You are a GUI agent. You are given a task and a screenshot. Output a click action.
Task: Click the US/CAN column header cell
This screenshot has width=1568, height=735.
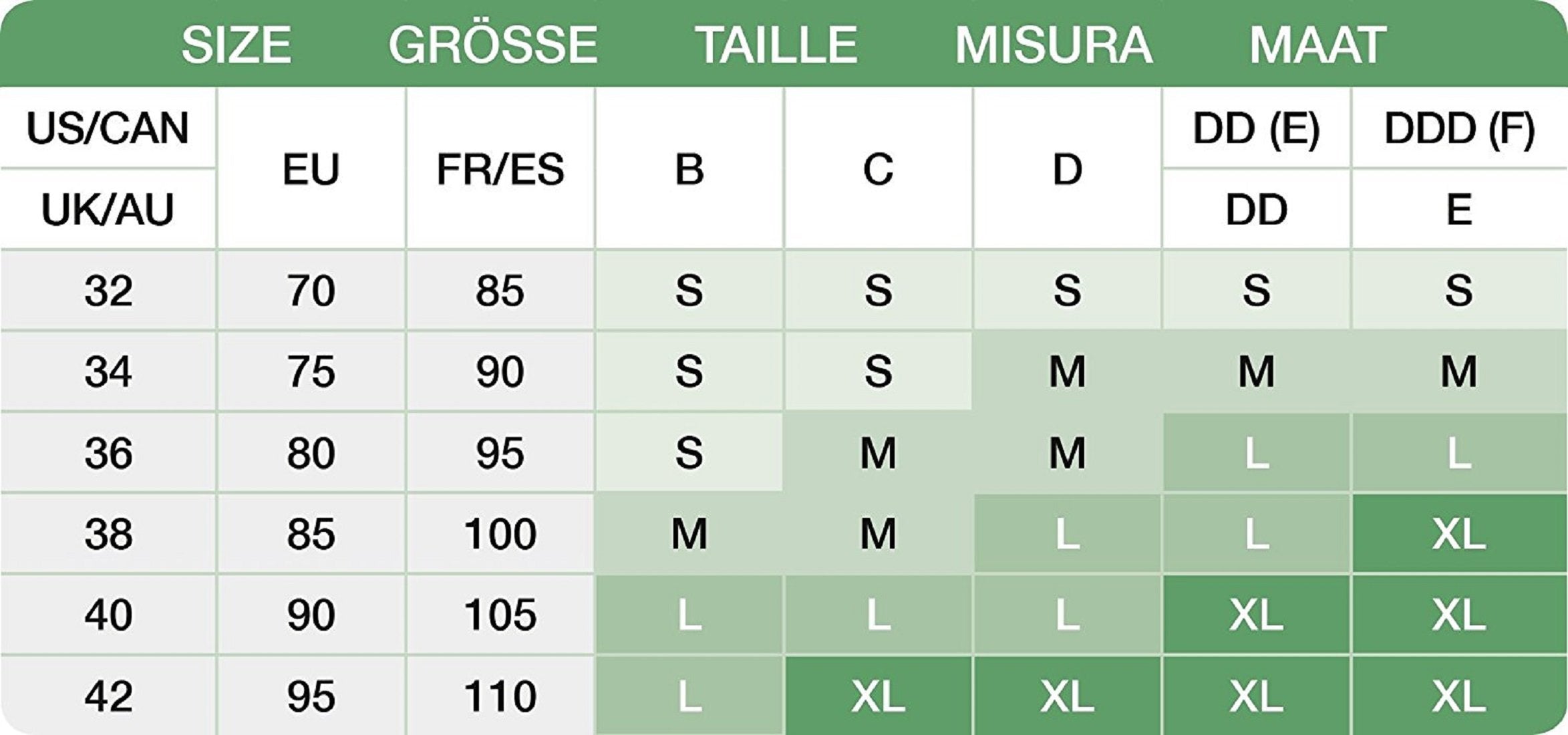click(108, 128)
